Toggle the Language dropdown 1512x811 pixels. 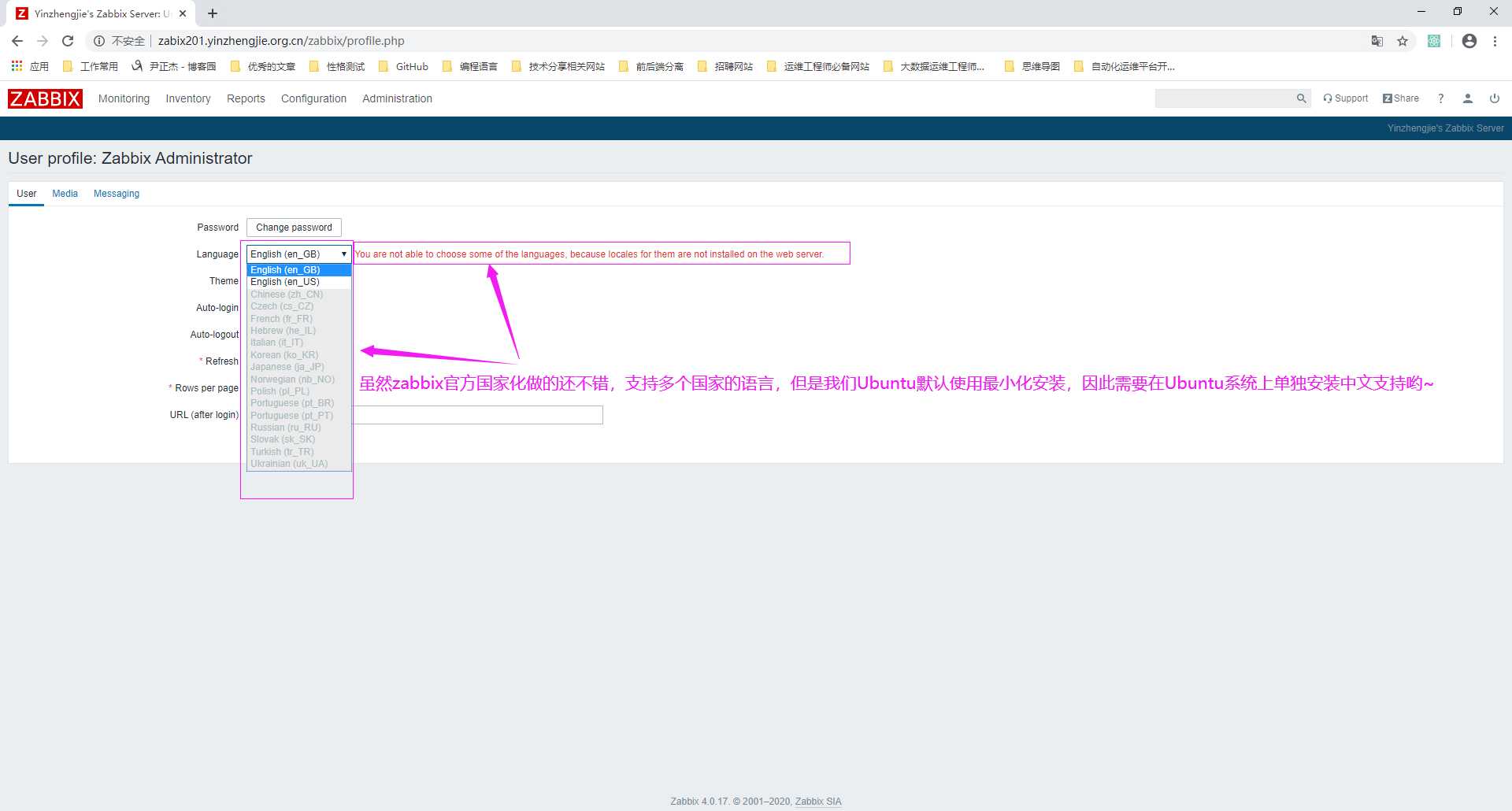(x=298, y=254)
